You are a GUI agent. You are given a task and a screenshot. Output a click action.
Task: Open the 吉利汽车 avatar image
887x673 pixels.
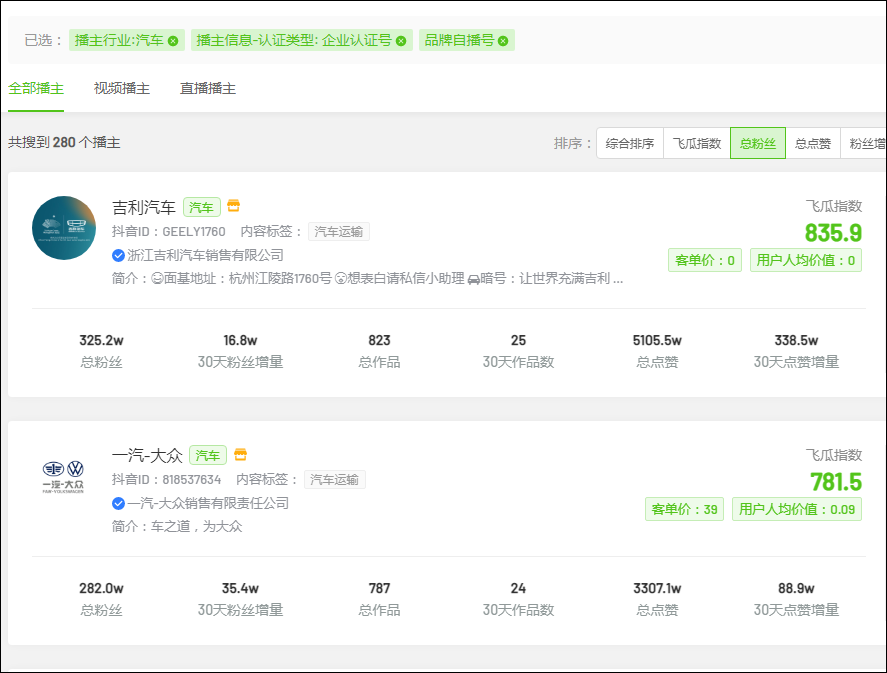64,228
